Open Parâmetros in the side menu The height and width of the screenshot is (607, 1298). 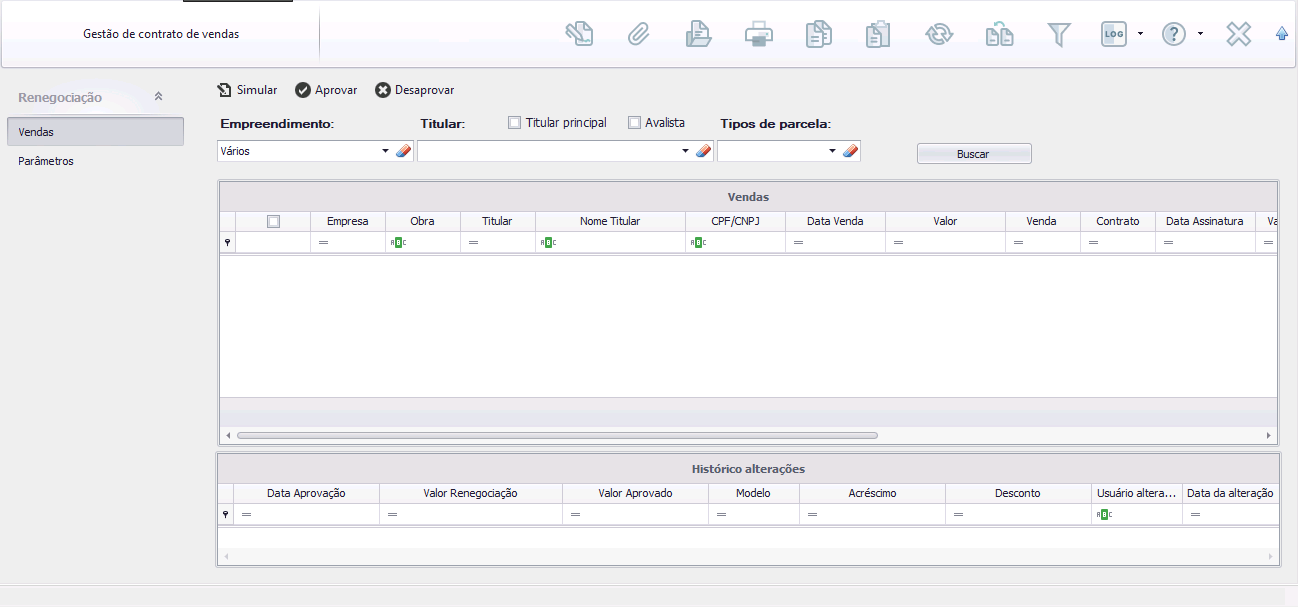click(x=46, y=161)
